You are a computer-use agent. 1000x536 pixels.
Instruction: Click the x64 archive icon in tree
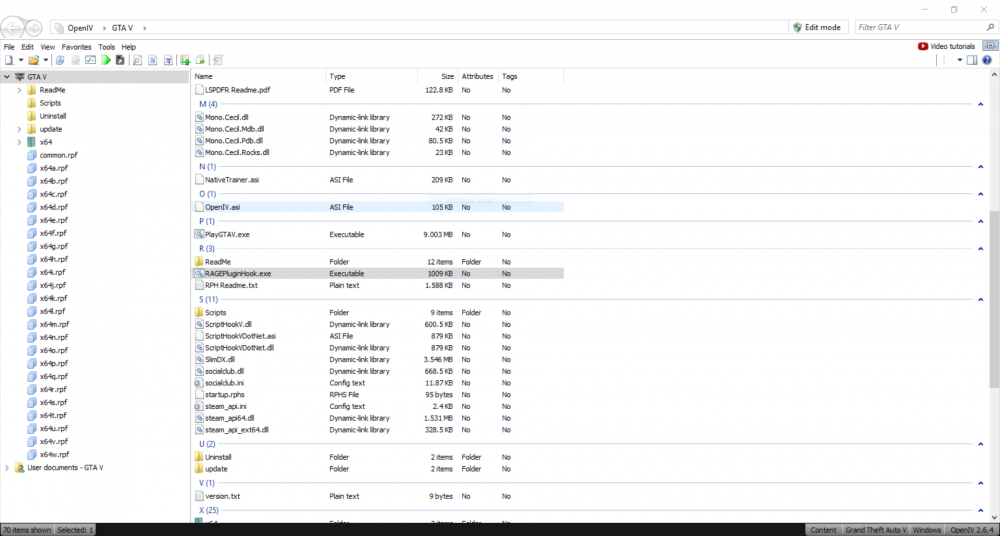coord(32,142)
